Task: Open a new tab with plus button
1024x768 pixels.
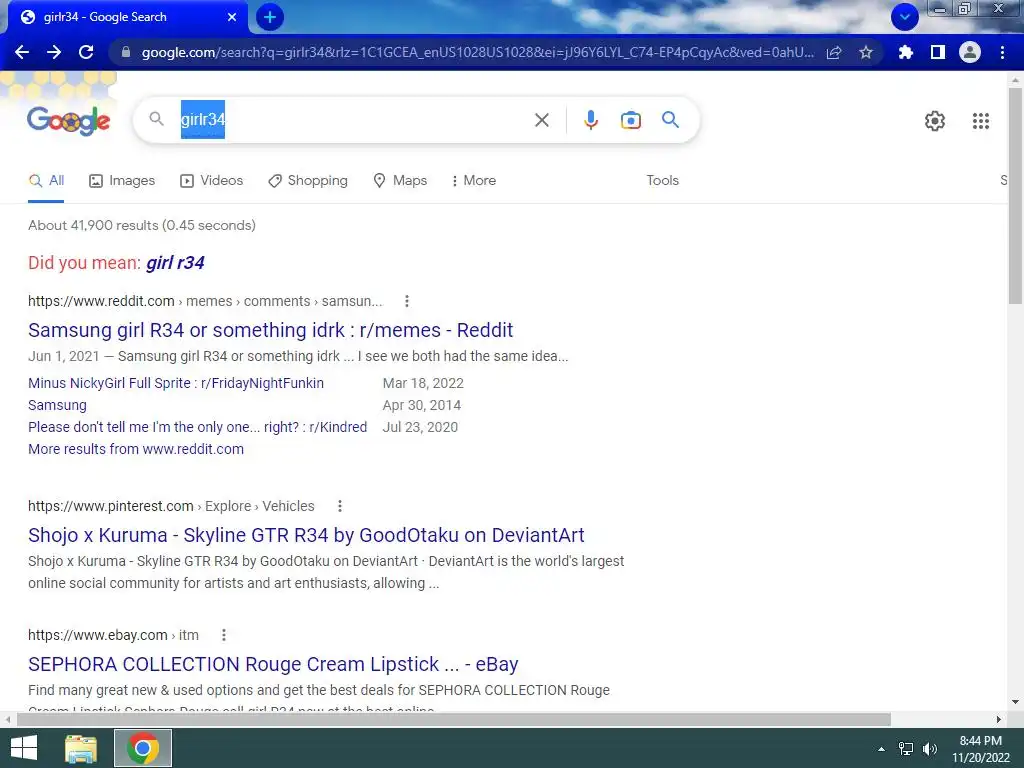Action: pos(270,17)
